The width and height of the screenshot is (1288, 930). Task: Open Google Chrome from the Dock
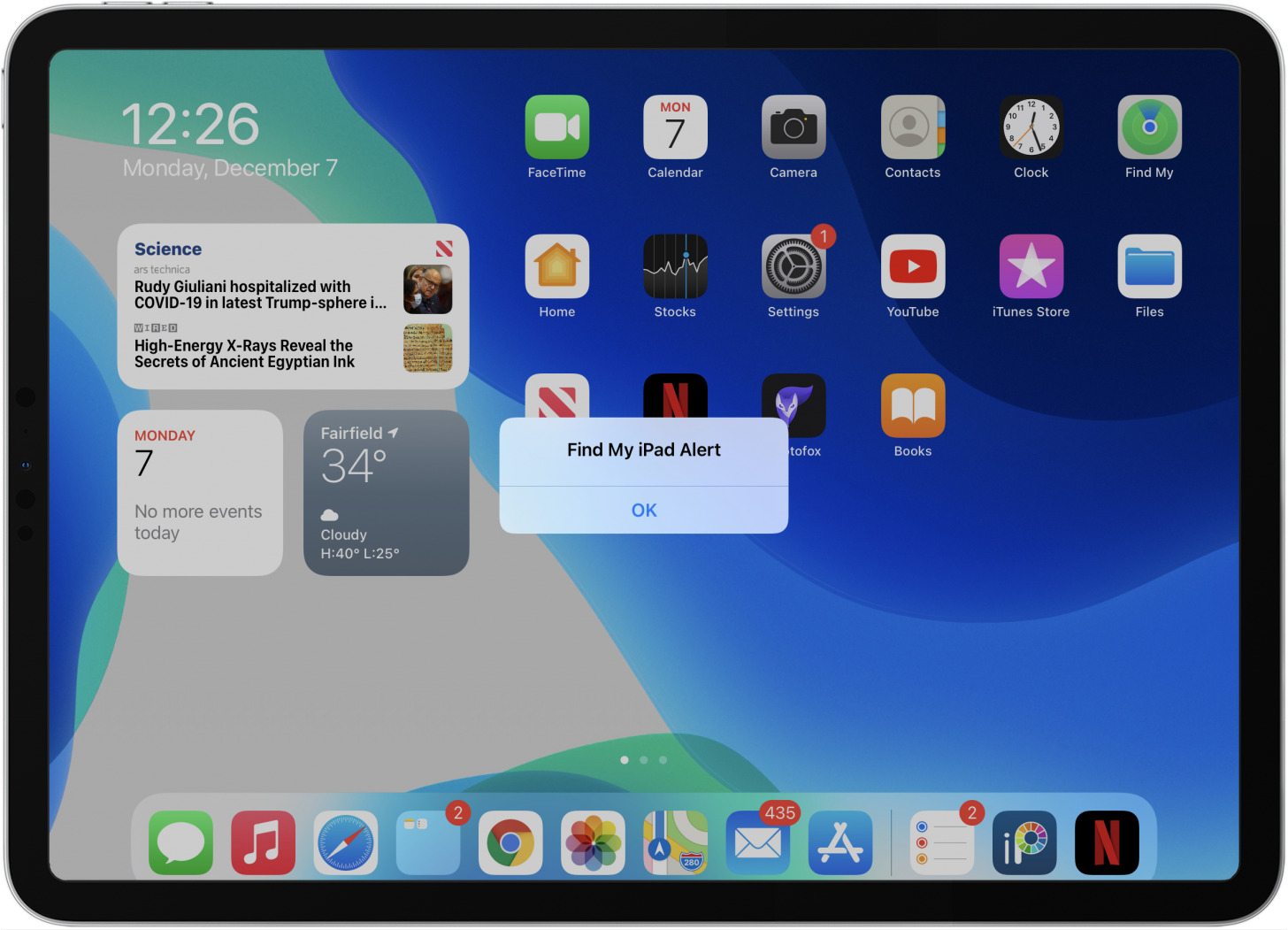coord(510,842)
